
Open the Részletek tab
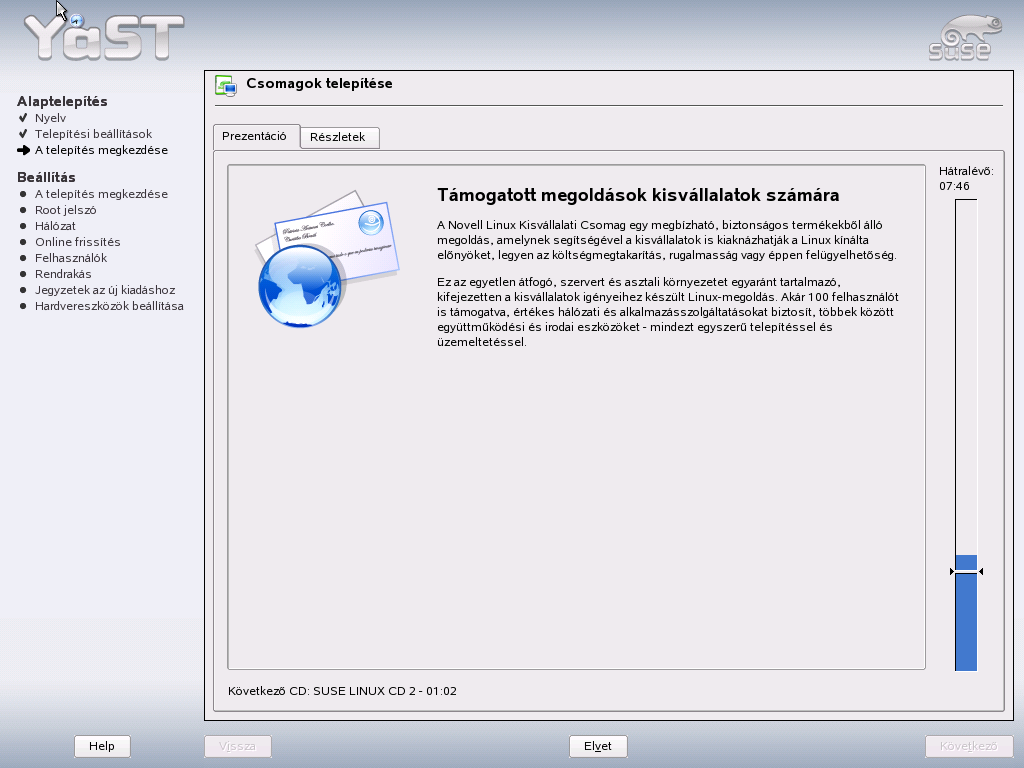(x=338, y=137)
